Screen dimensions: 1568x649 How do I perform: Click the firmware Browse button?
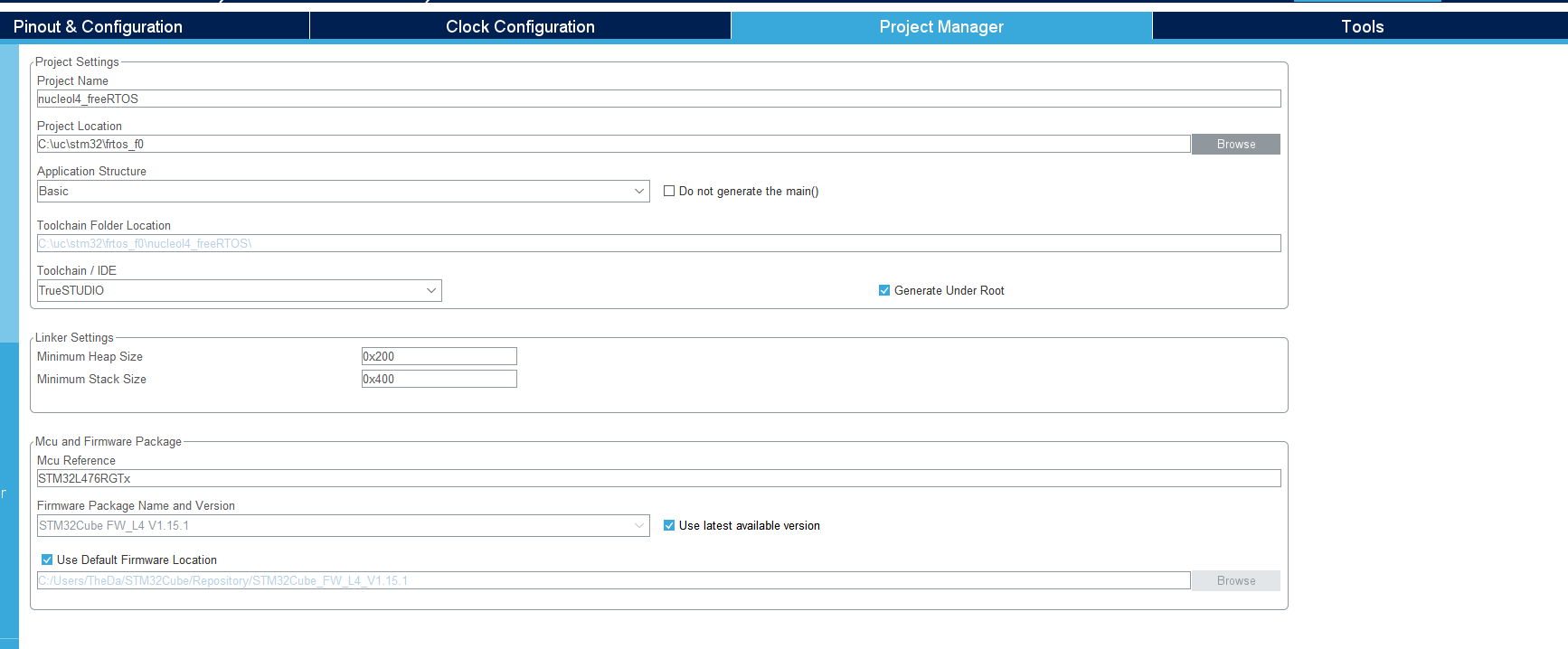click(x=1235, y=580)
